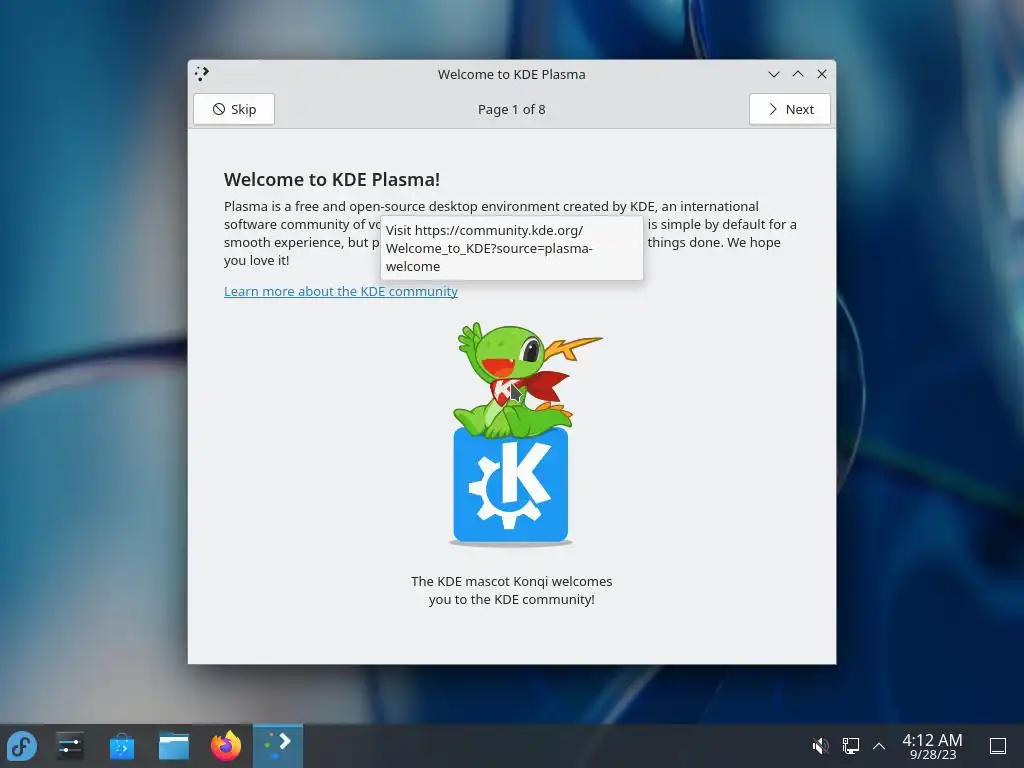1024x768 pixels.
Task: Launch Discover software center from taskbar
Action: pyautogui.click(x=121, y=746)
